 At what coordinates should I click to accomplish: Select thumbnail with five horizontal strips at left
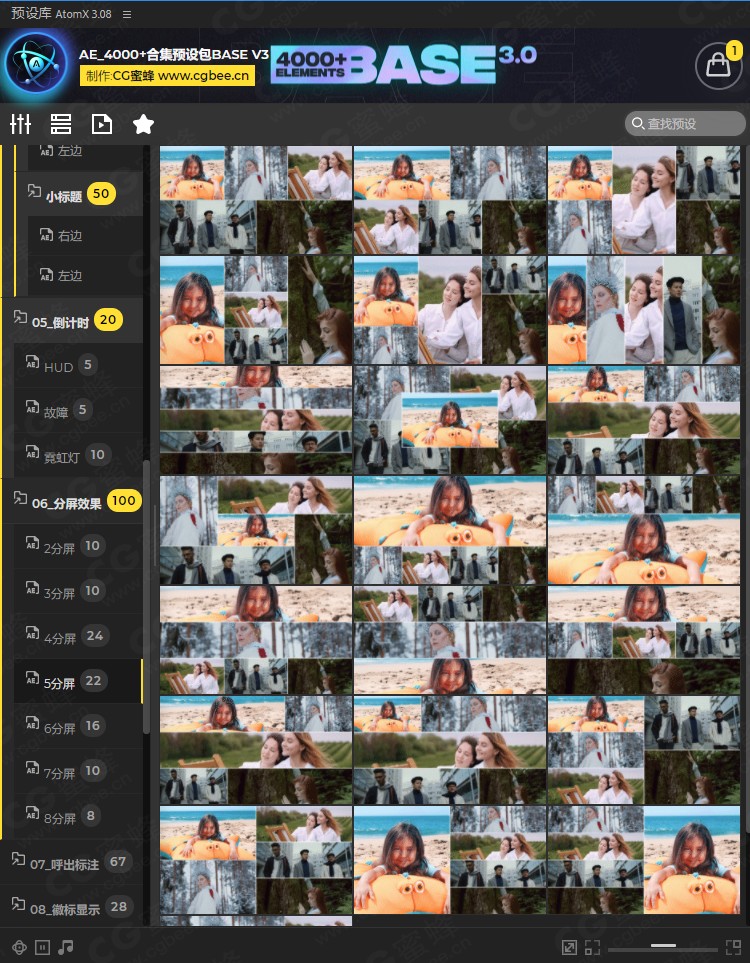coord(256,420)
